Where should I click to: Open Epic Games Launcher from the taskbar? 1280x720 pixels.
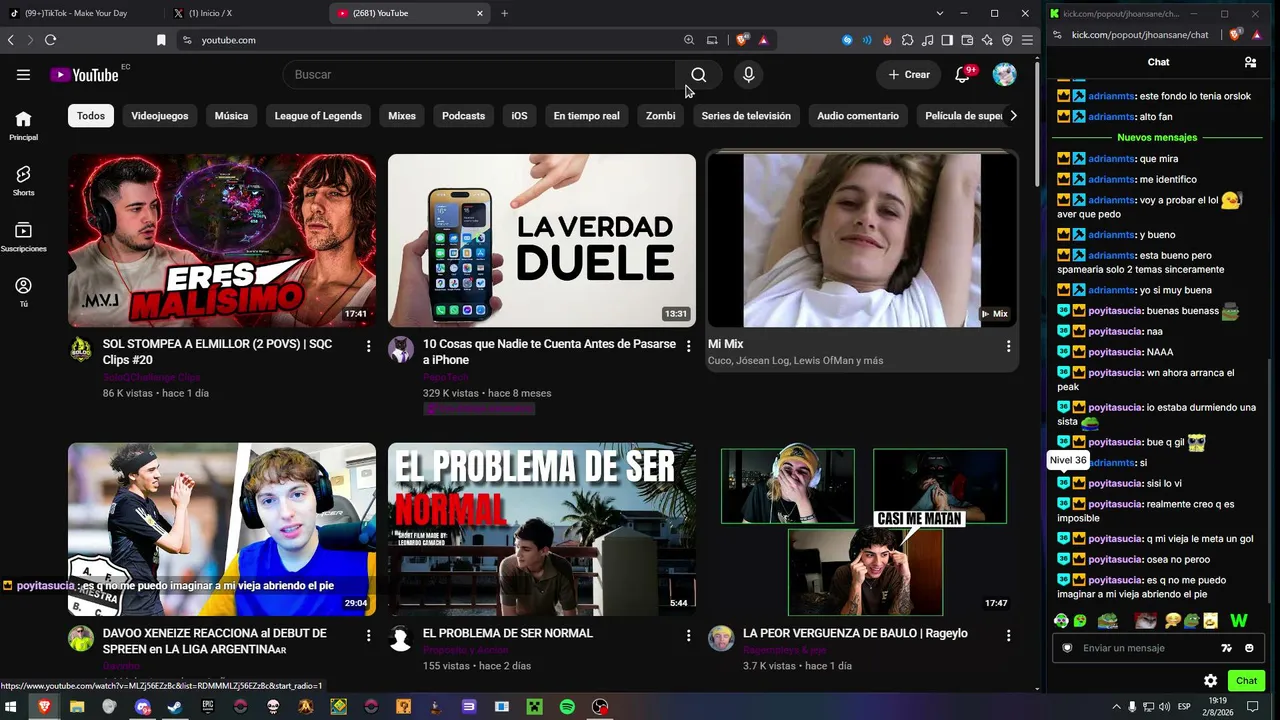(208, 707)
